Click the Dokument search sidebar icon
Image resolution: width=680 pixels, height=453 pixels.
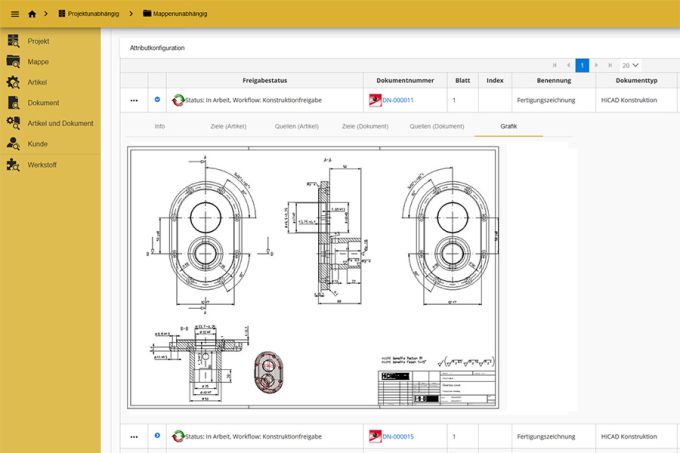(13, 103)
